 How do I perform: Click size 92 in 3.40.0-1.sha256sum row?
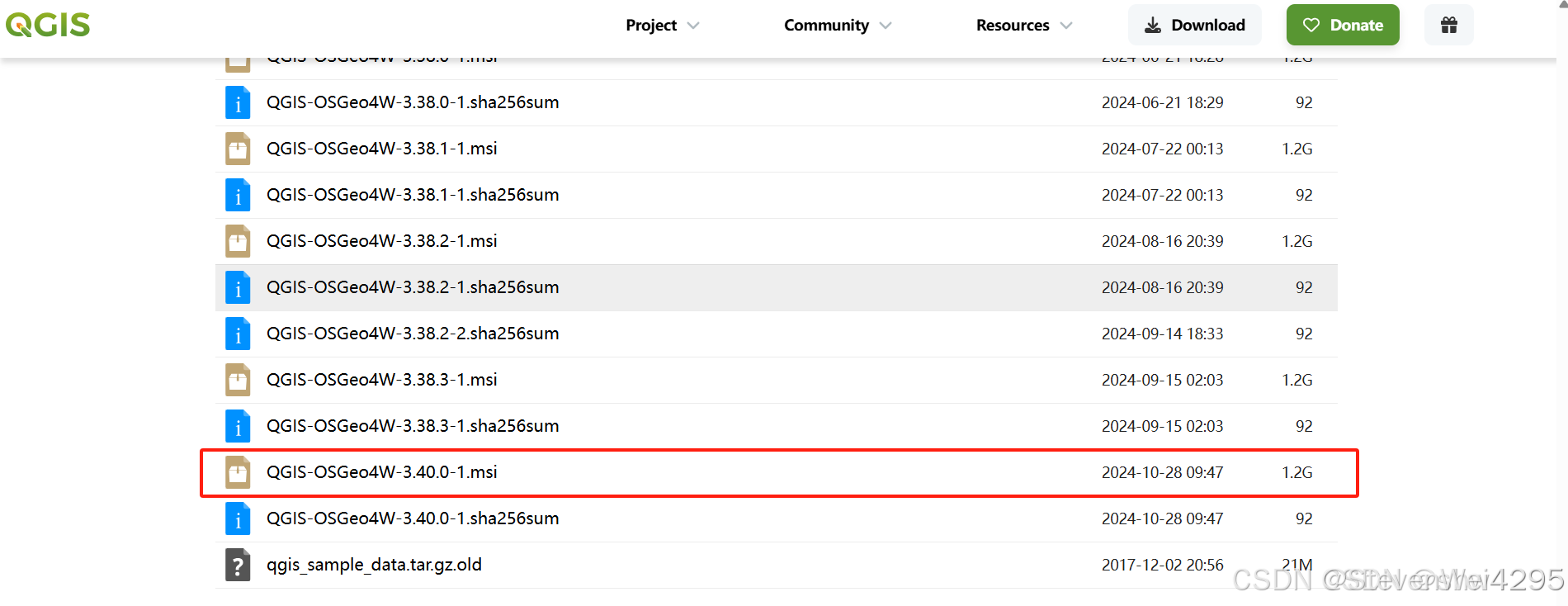[1304, 518]
